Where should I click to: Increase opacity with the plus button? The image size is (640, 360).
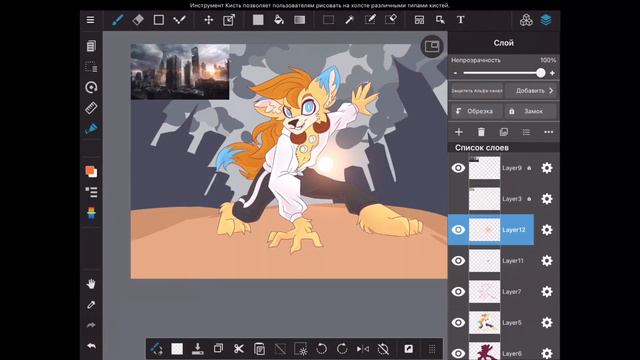click(552, 73)
